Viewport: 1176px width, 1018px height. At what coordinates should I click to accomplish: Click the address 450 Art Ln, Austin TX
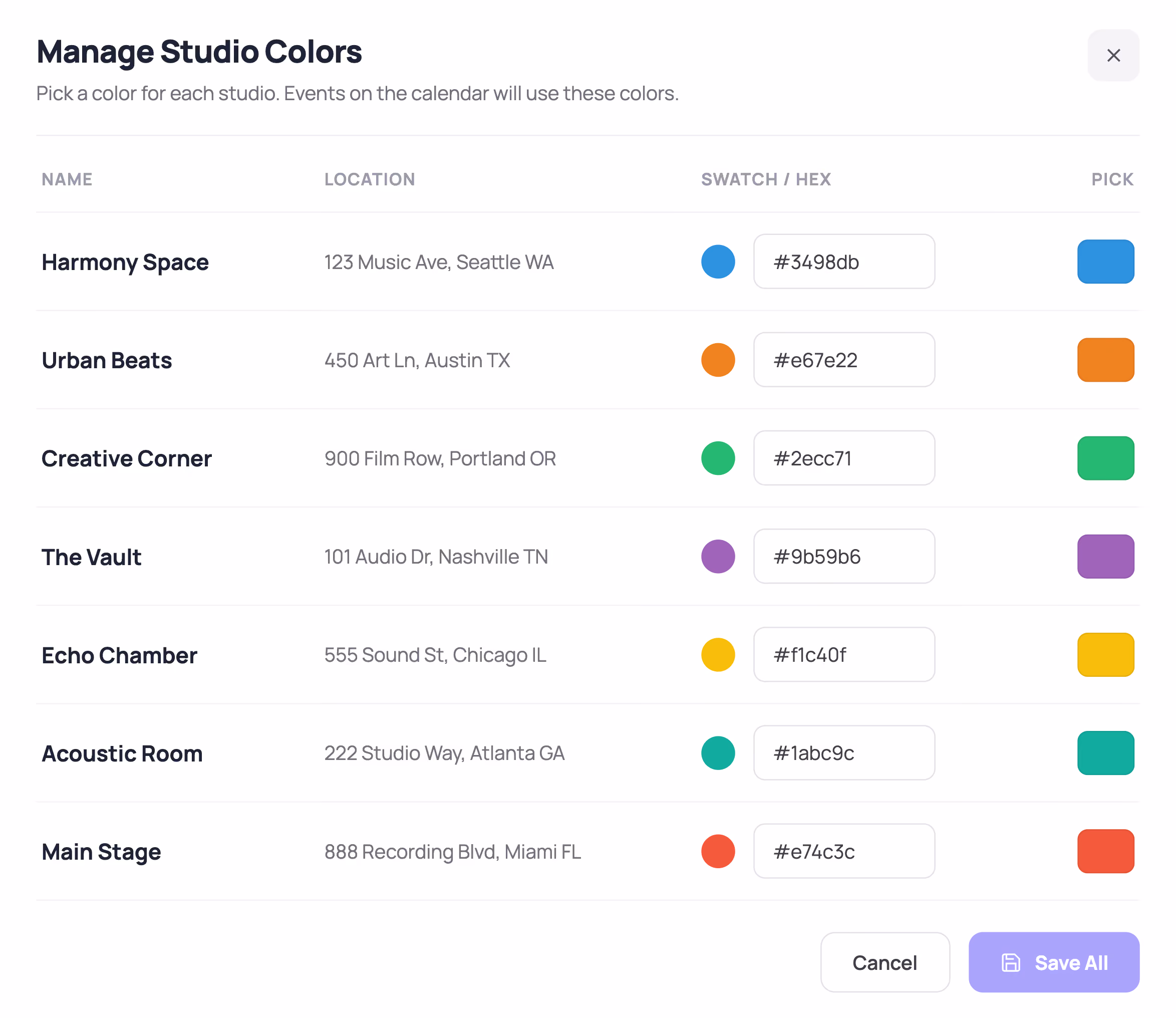pyautogui.click(x=417, y=360)
